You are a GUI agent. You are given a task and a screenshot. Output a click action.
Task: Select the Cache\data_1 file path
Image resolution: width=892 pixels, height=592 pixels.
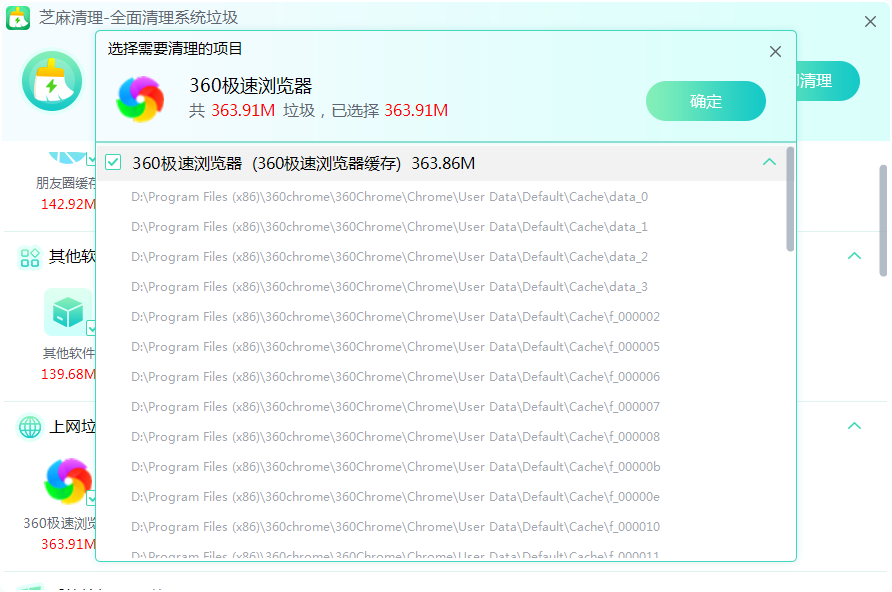click(389, 227)
